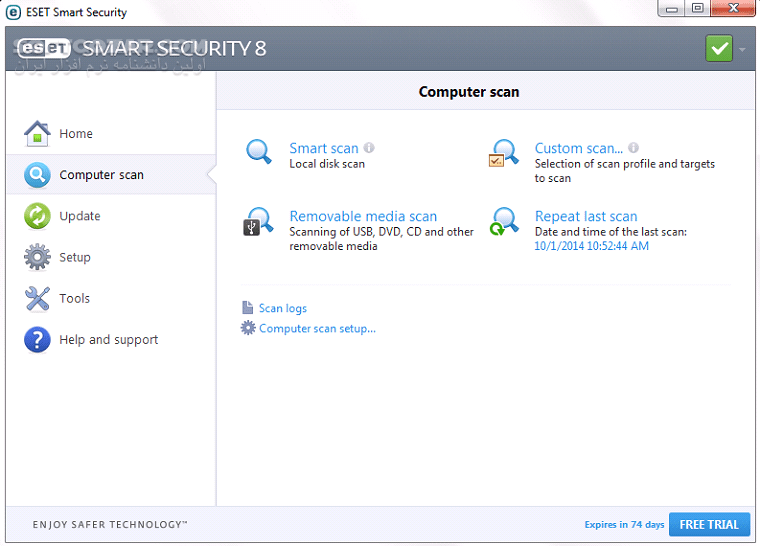
Task: Click the green Update arrows icon
Action: (37, 216)
